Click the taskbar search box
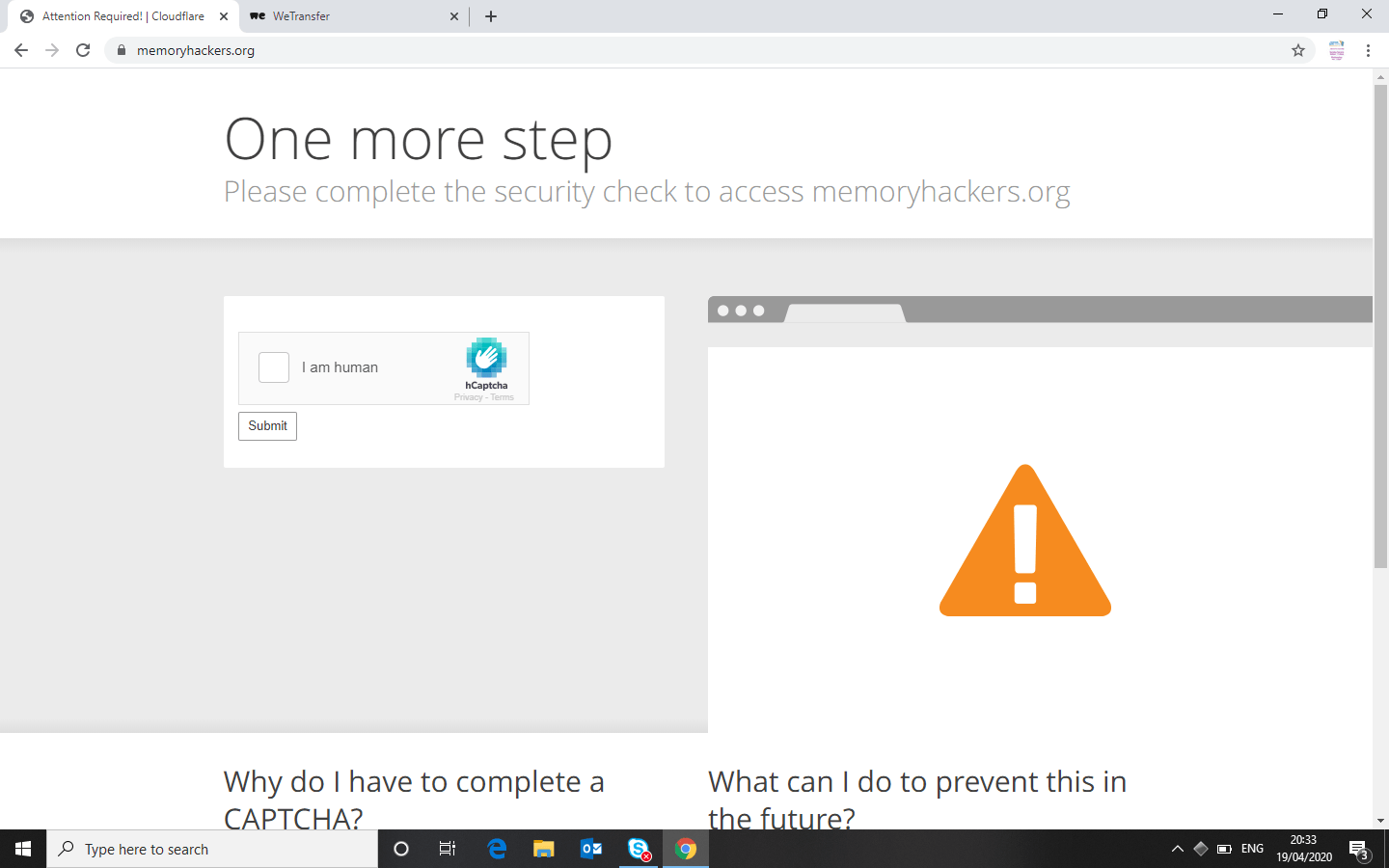Image resolution: width=1389 pixels, height=868 pixels. [212, 849]
